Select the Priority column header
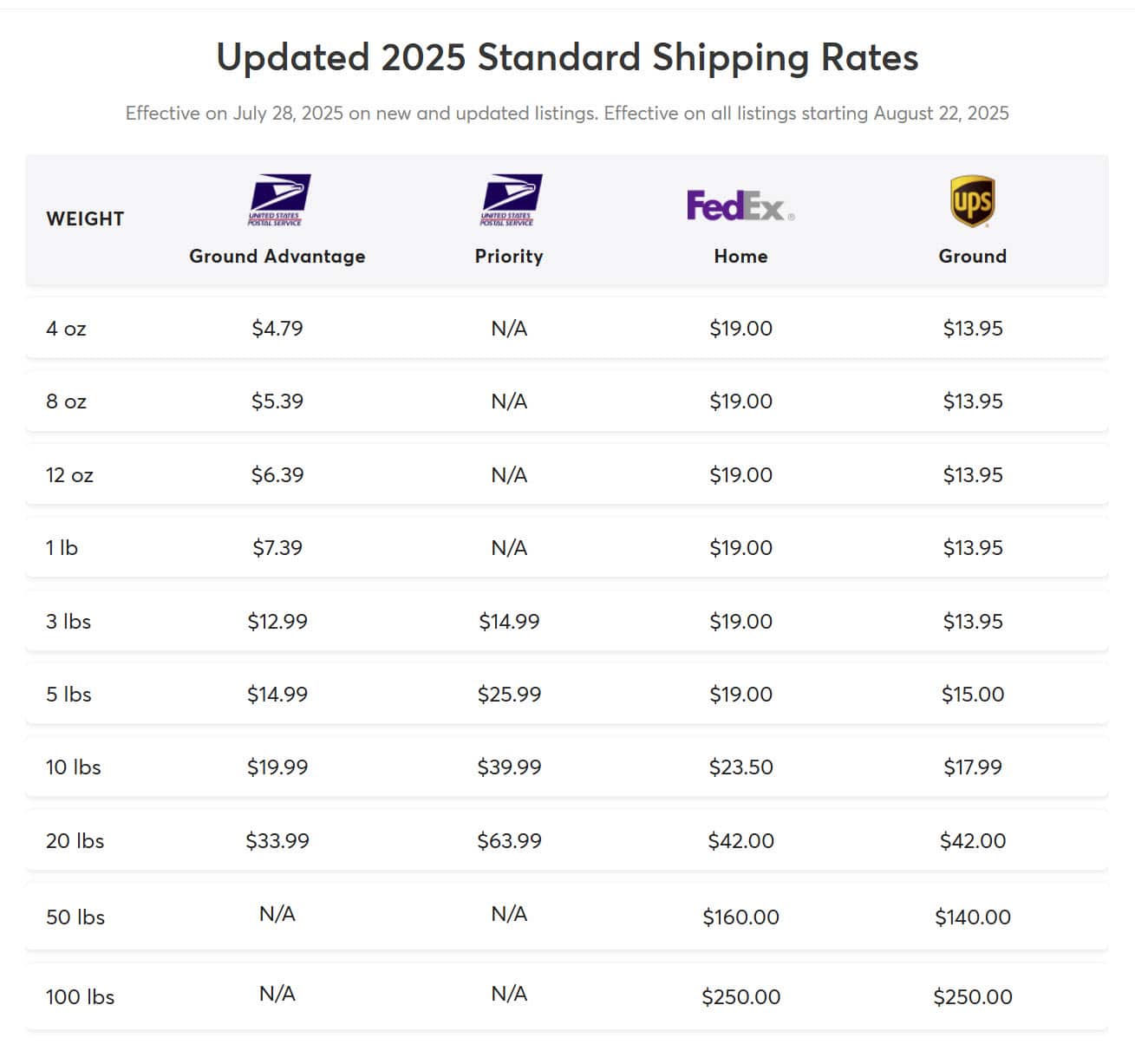 click(509, 256)
